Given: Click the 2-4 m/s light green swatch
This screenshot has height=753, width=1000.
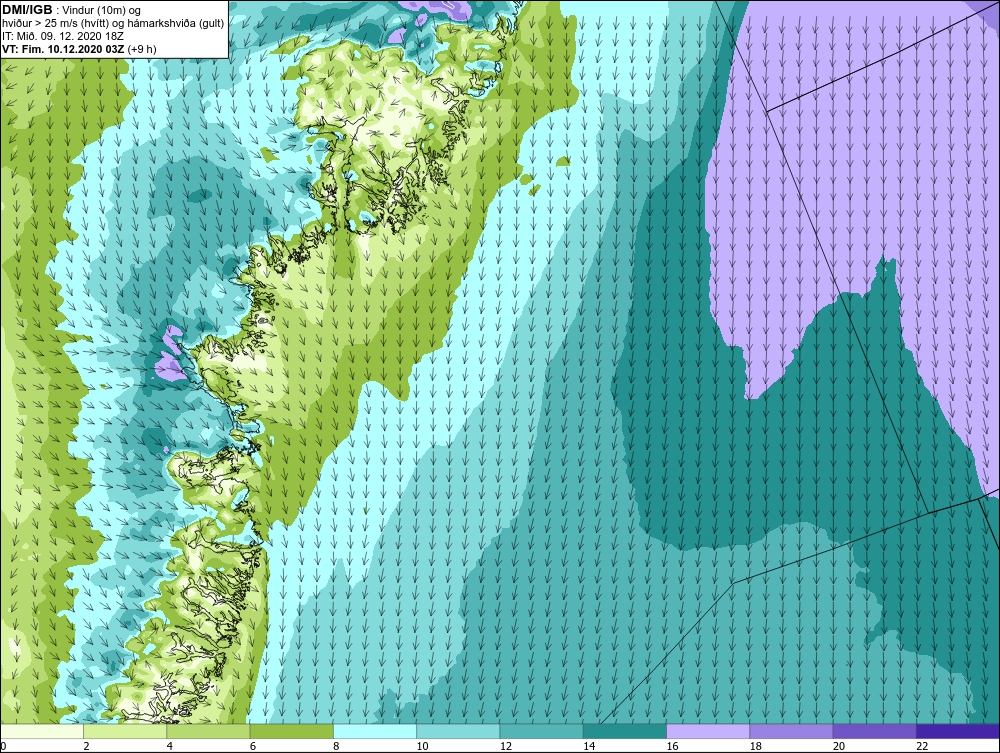Looking at the screenshot, I should coord(125,731).
